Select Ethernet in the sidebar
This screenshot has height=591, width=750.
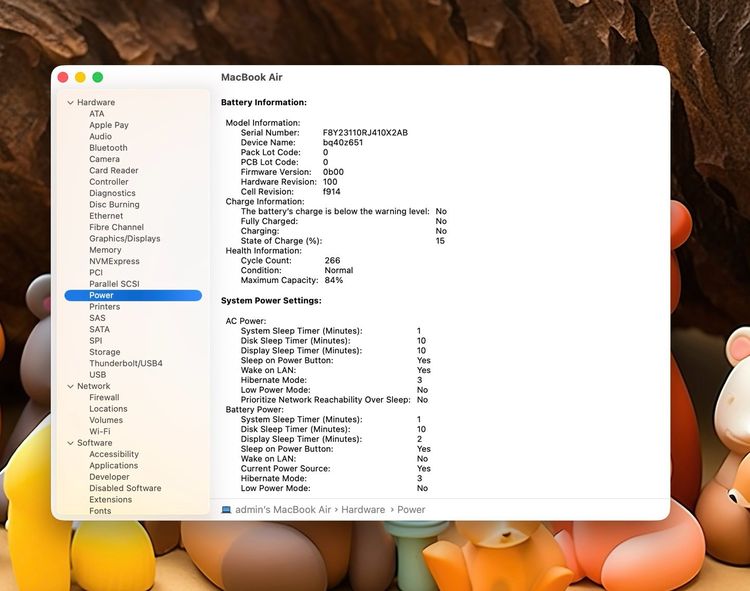click(106, 216)
